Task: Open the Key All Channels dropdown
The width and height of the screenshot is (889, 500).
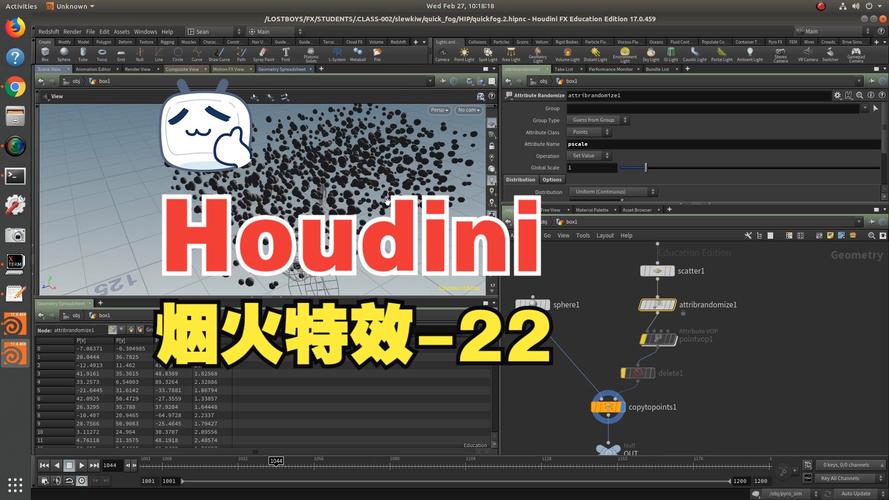Action: [849, 478]
